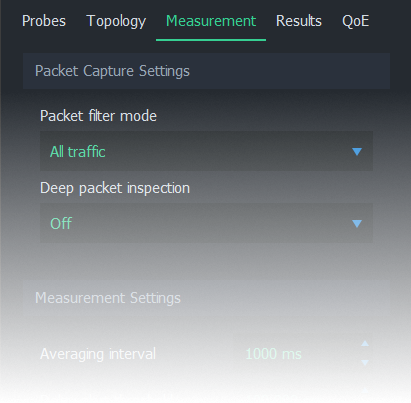Go to the QoE tab
This screenshot has width=411, height=403.
pos(355,21)
